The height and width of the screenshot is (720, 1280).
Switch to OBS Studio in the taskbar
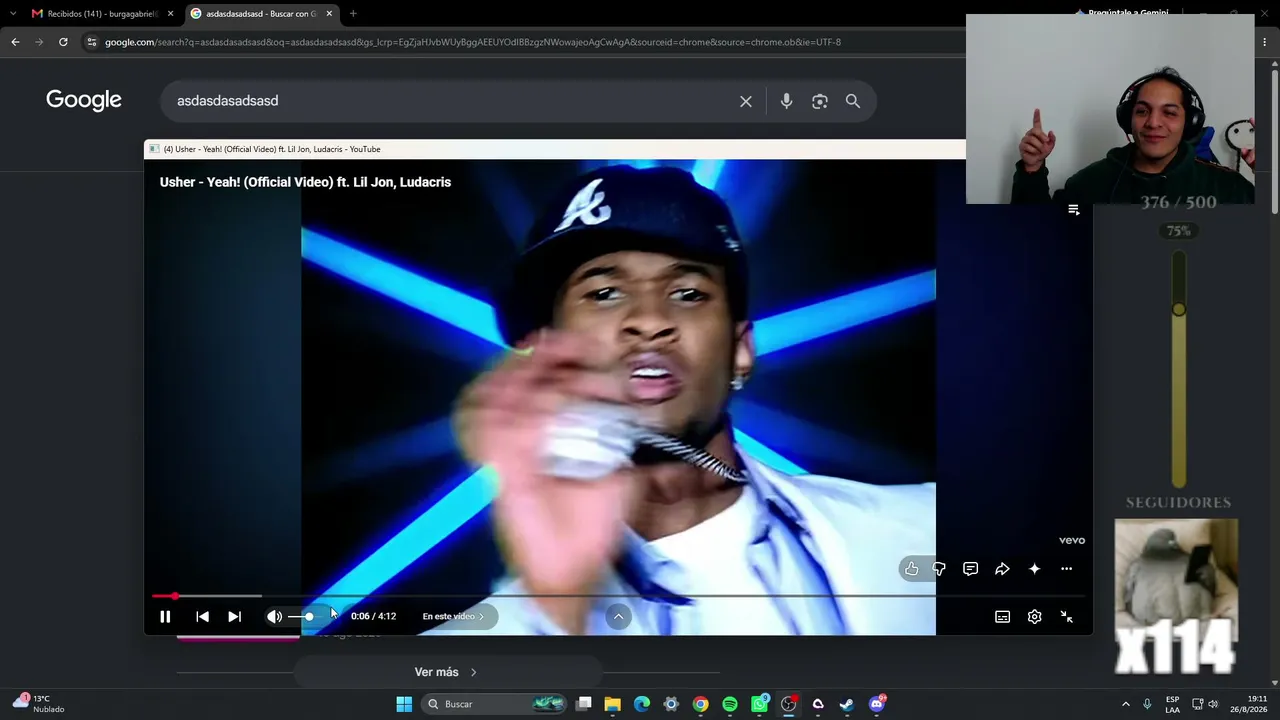click(788, 704)
